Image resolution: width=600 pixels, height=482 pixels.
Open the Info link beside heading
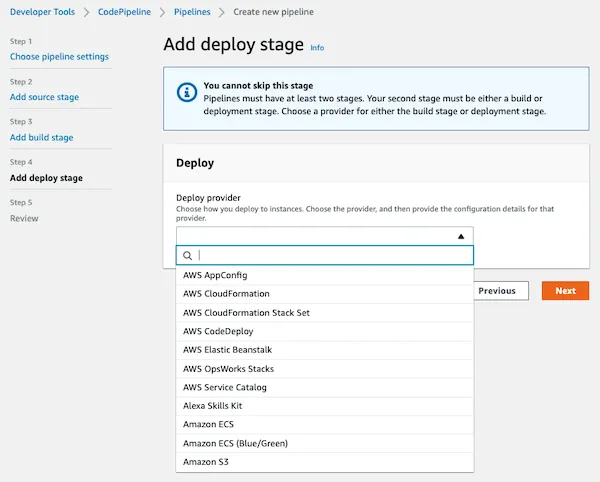(x=317, y=48)
